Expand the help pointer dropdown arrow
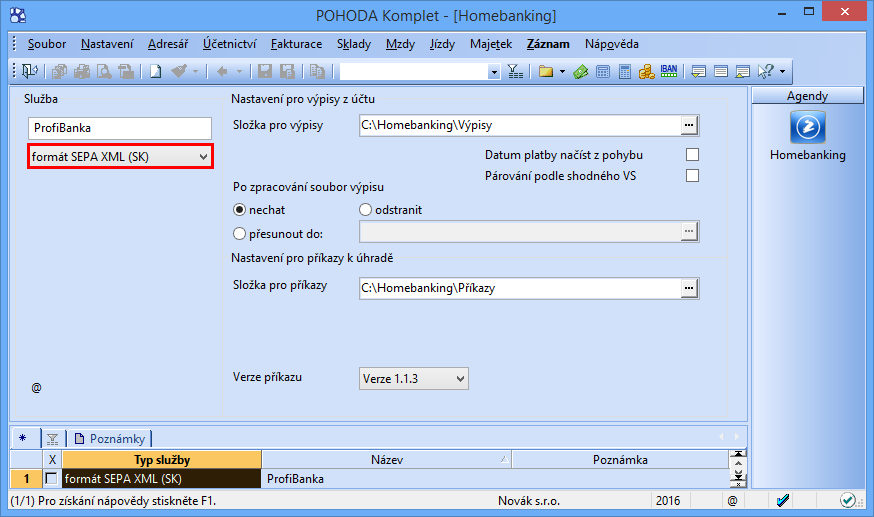 click(x=783, y=71)
